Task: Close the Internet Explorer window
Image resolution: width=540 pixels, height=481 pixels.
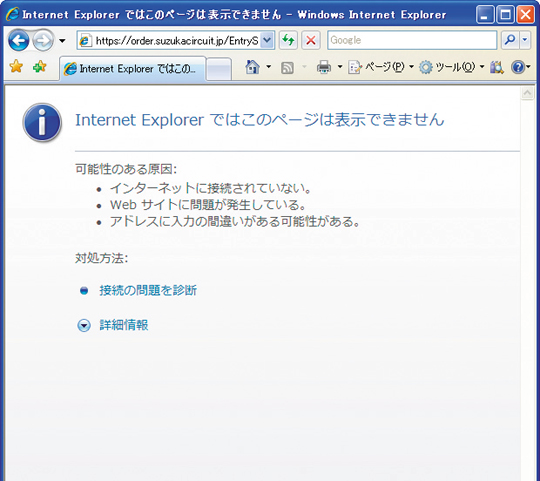Action: [x=526, y=14]
